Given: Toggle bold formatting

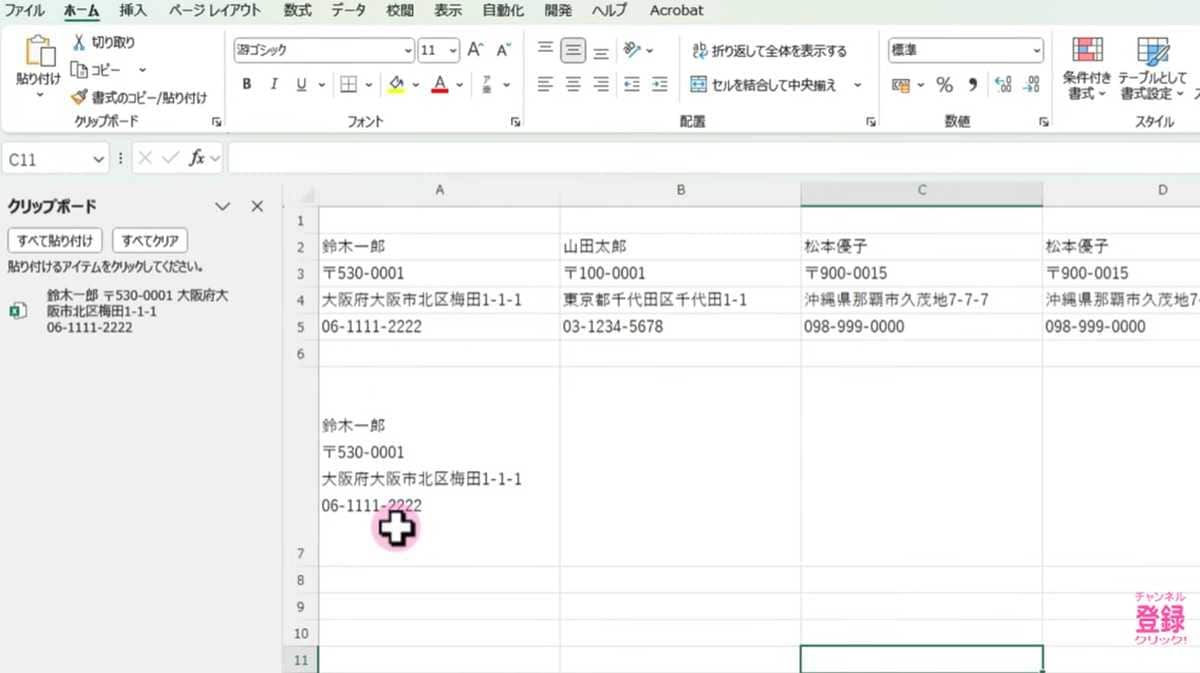Looking at the screenshot, I should [246, 85].
